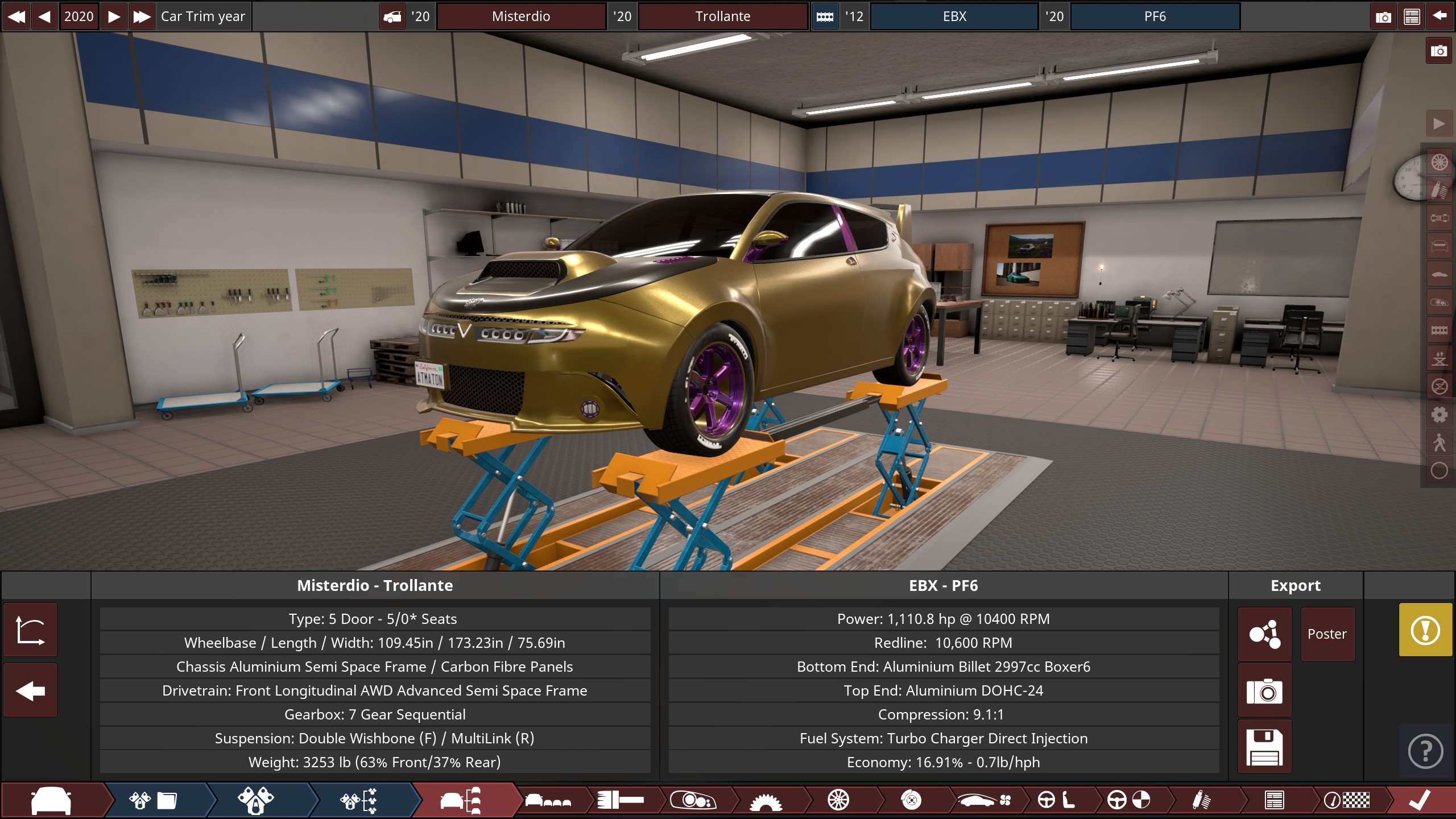
Task: Click the Redline: 10,600 RPM row
Action: coord(944,643)
